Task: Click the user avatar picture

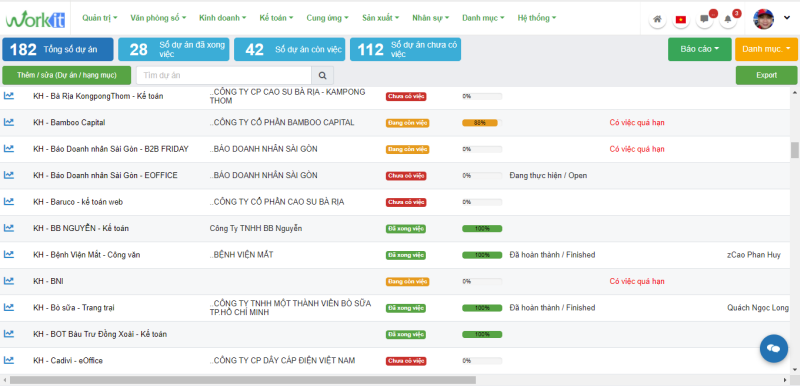Action: (763, 19)
